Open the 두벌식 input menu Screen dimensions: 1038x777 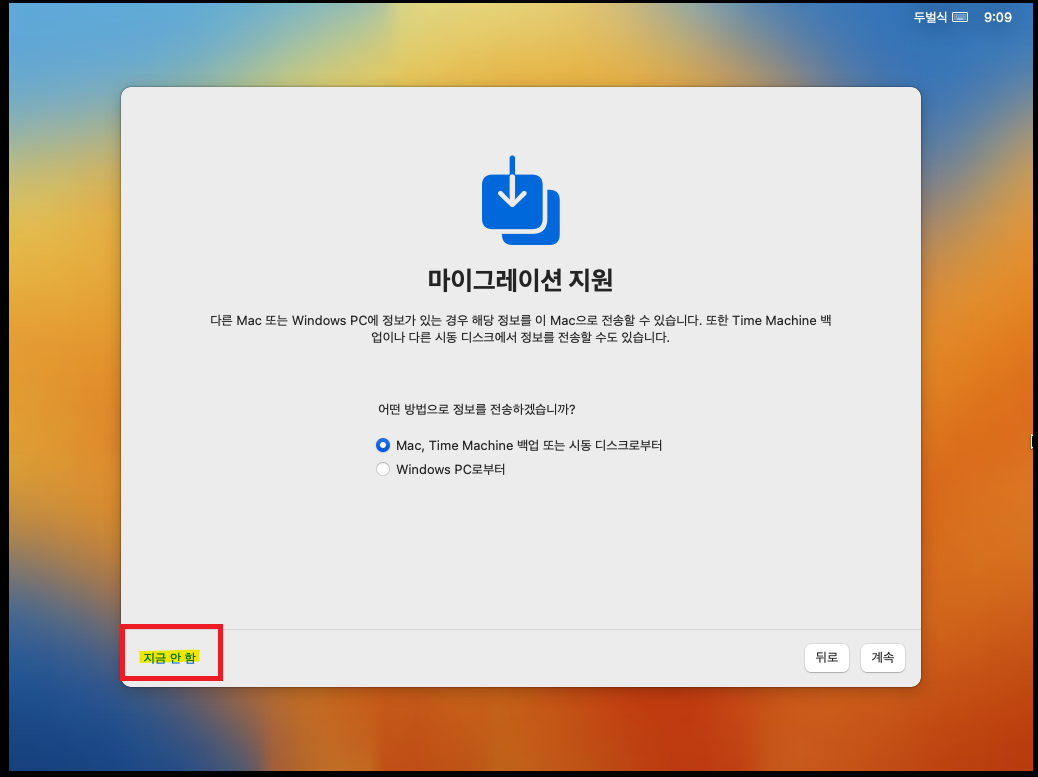pyautogui.click(x=930, y=18)
